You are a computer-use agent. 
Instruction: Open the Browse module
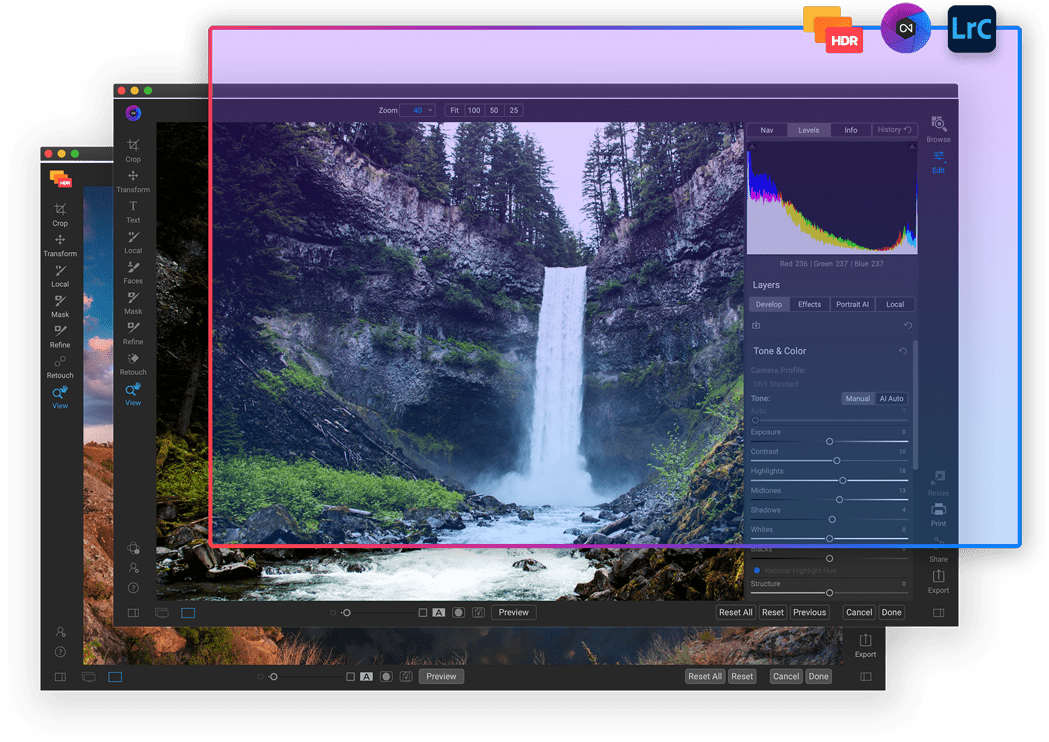pyautogui.click(x=939, y=130)
